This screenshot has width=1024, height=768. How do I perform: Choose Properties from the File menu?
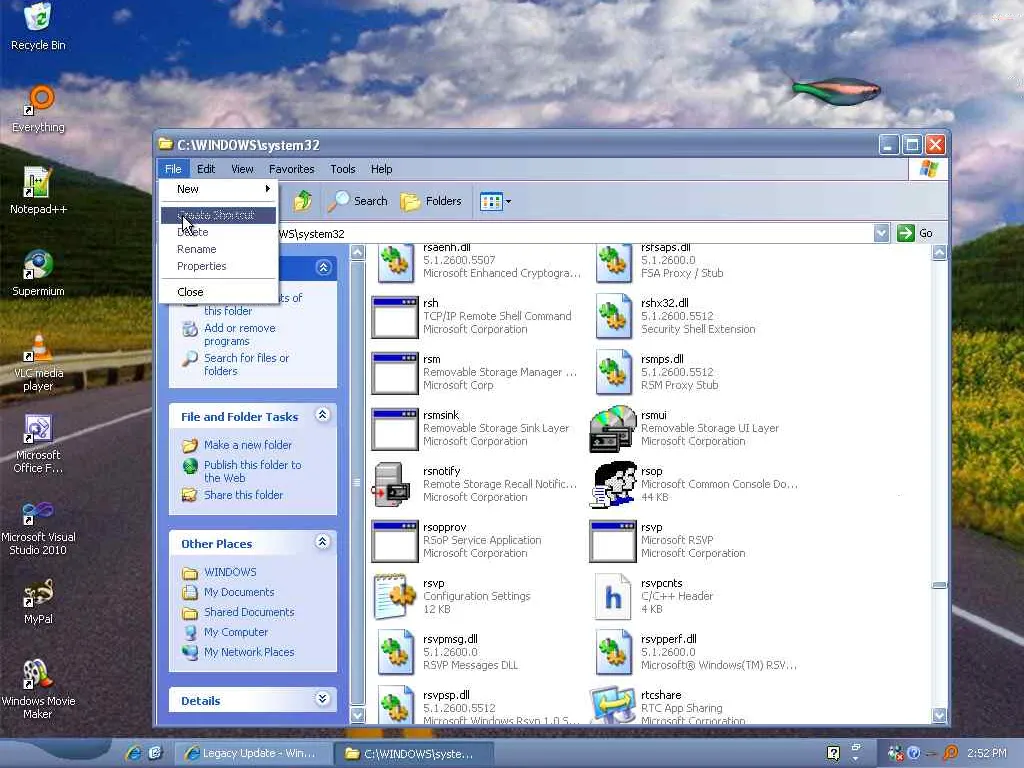click(x=218, y=266)
